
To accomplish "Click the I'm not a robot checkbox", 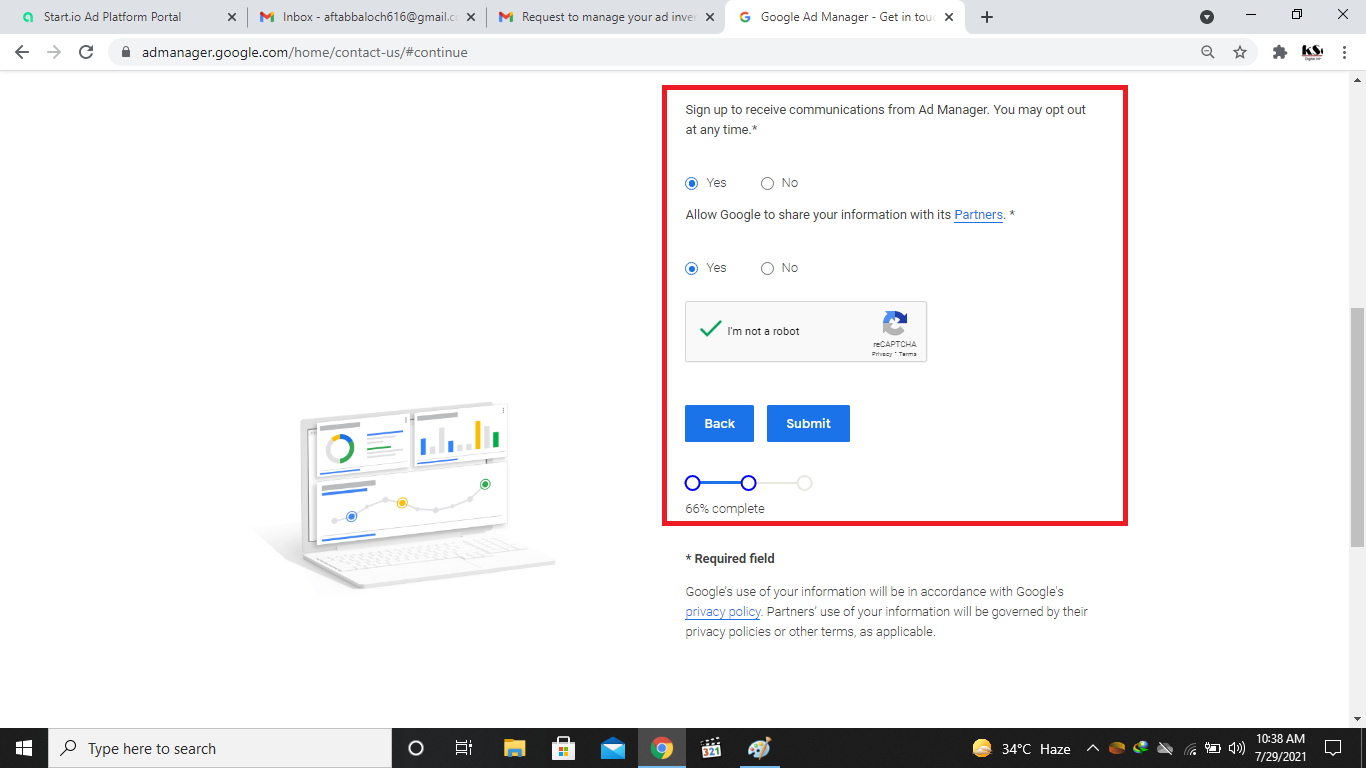I will point(711,330).
